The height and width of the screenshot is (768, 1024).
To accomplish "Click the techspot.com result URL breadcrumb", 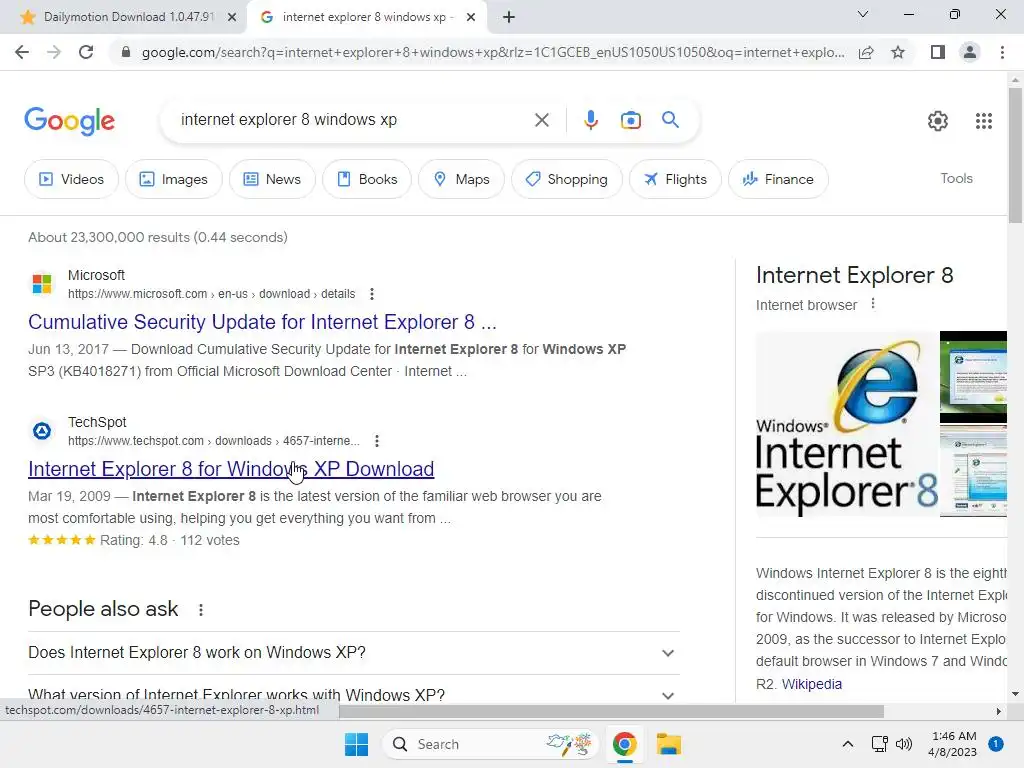I will pos(214,441).
